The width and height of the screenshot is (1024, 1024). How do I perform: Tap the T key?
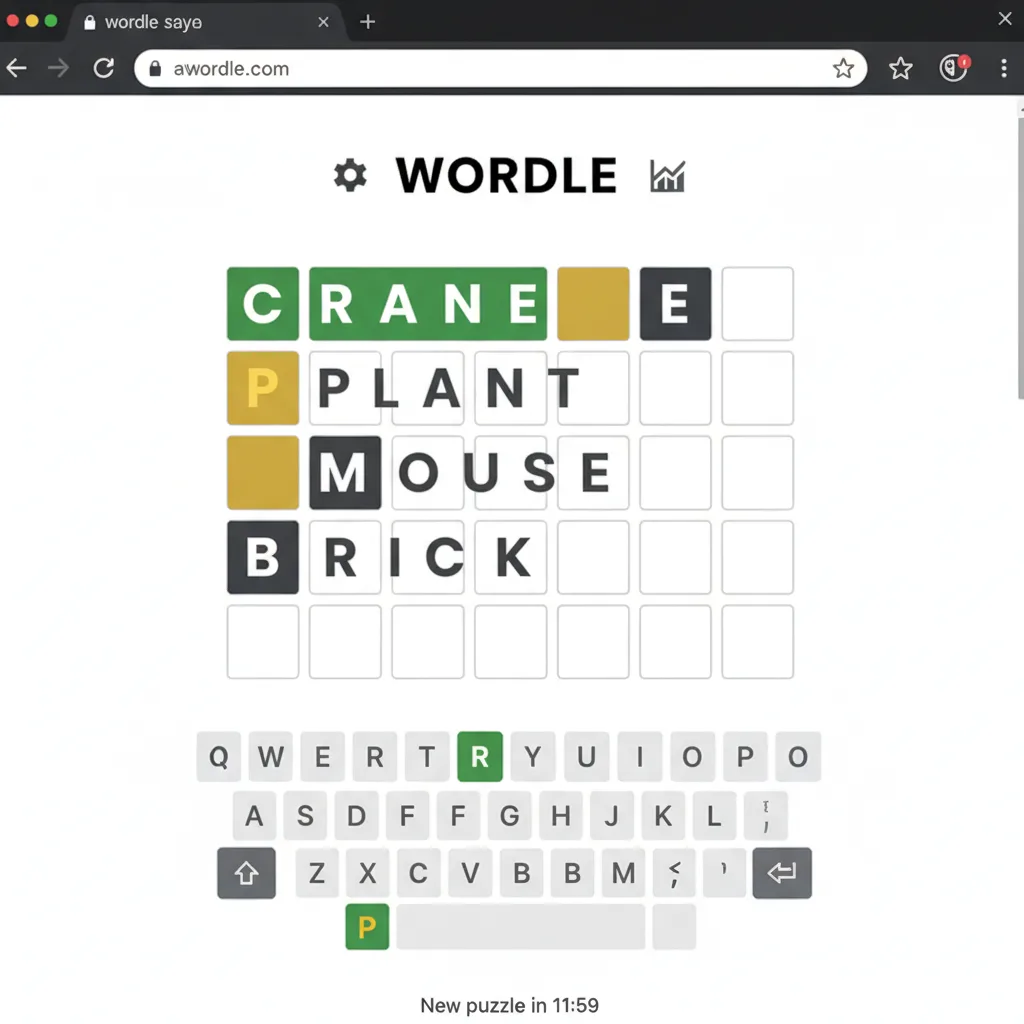tap(427, 757)
